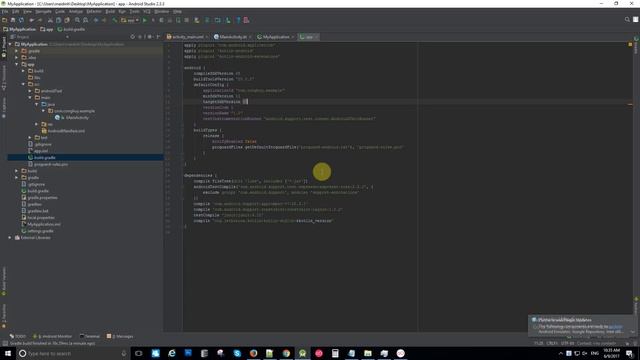Click the SDK Manager toolbar icon
Screen dimensions: 640x360
pos(228,20)
